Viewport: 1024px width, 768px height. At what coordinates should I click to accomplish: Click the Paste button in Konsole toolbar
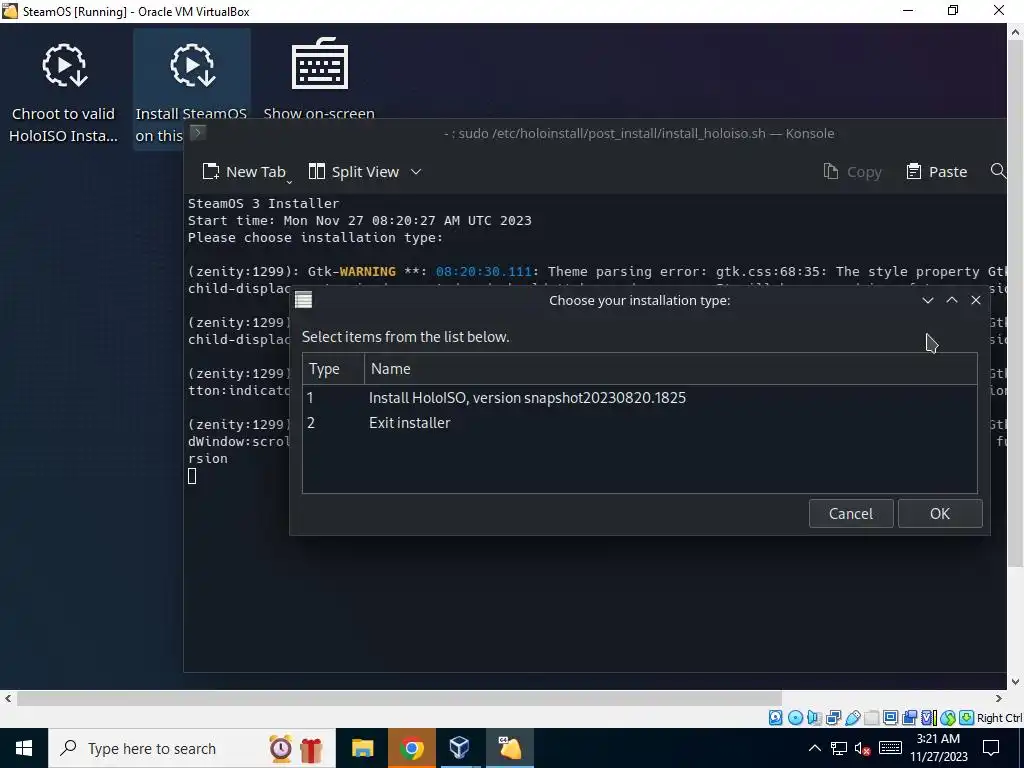pyautogui.click(x=936, y=172)
